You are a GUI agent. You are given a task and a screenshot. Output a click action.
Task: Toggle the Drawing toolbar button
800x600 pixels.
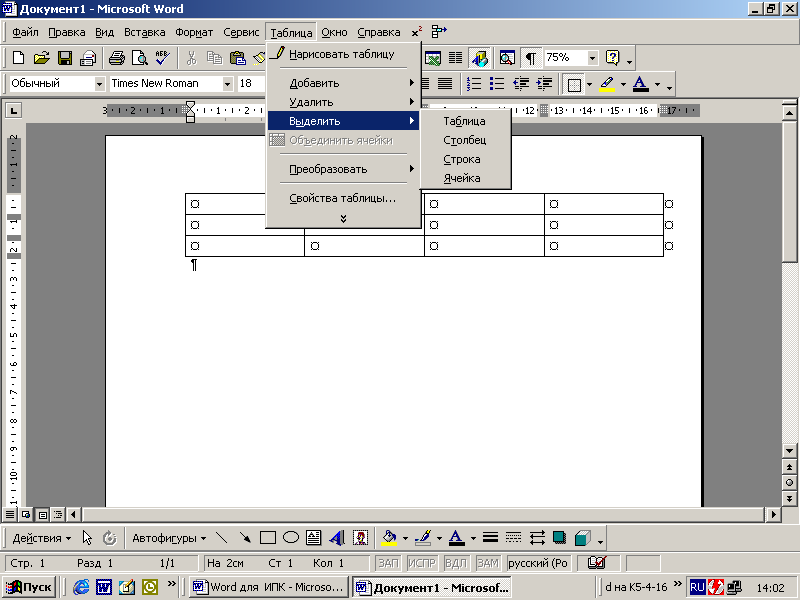coord(479,58)
